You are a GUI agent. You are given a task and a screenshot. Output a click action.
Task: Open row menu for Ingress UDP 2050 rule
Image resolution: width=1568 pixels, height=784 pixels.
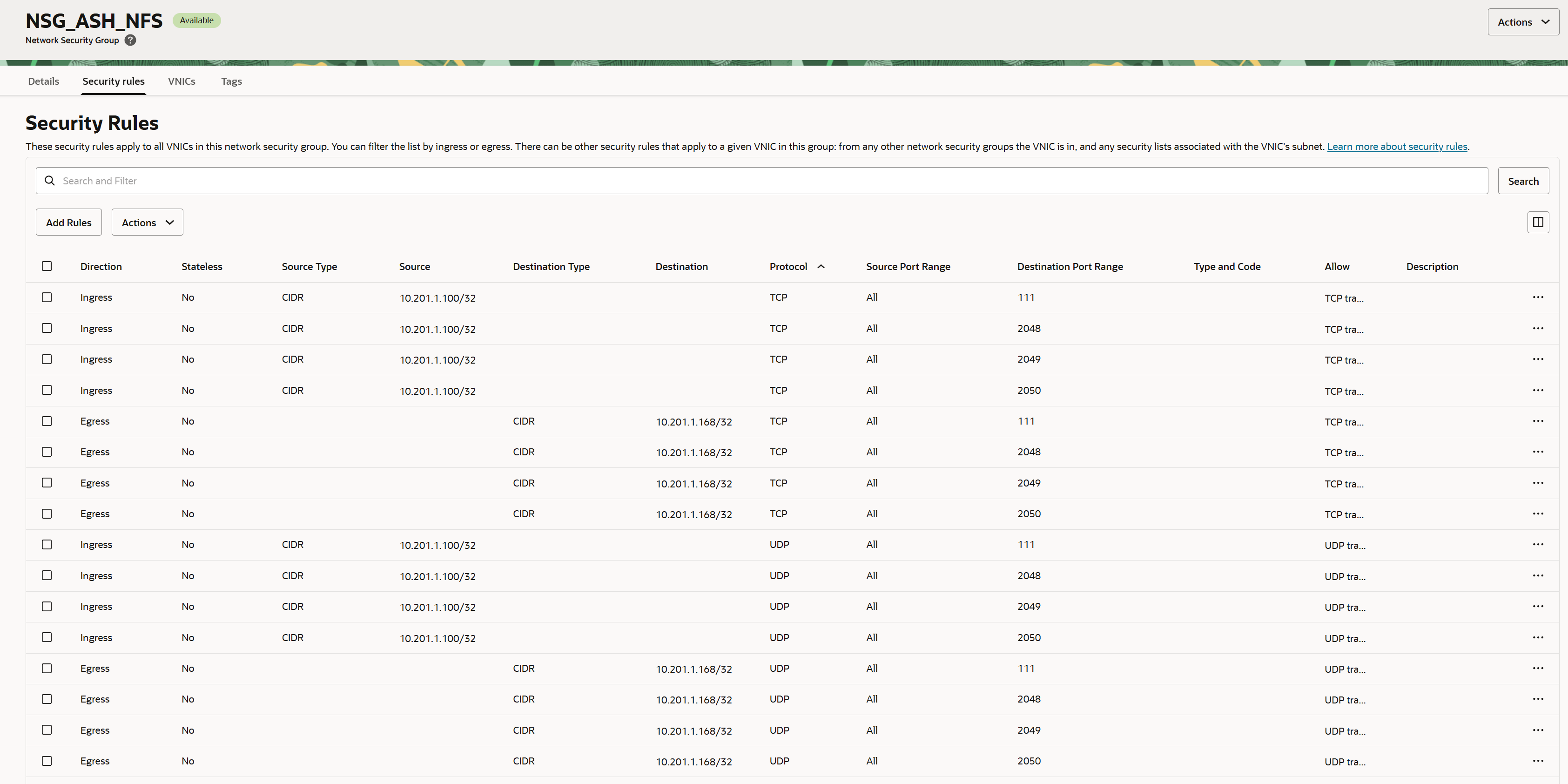1538,637
